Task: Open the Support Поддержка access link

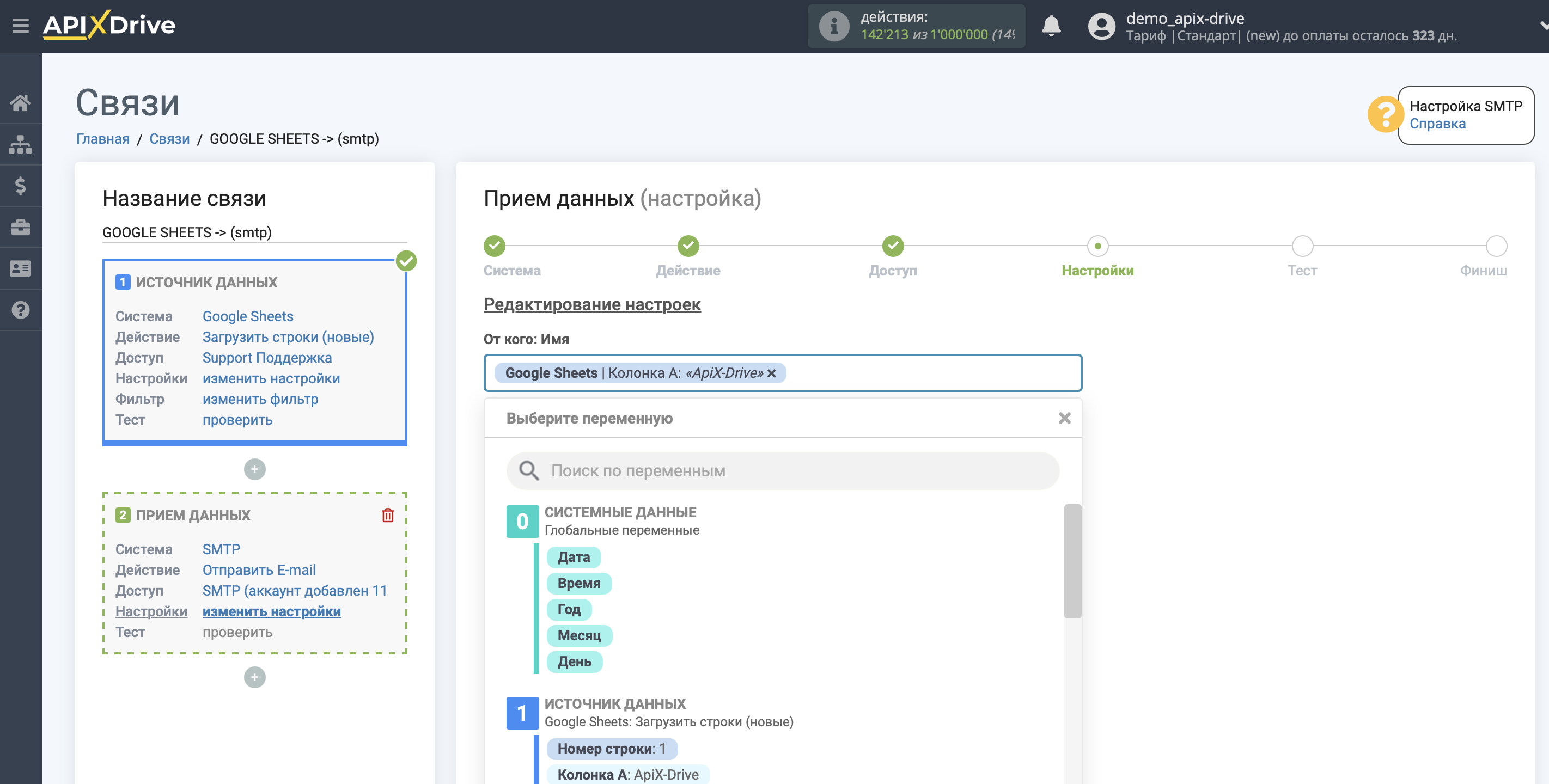Action: tap(267, 358)
